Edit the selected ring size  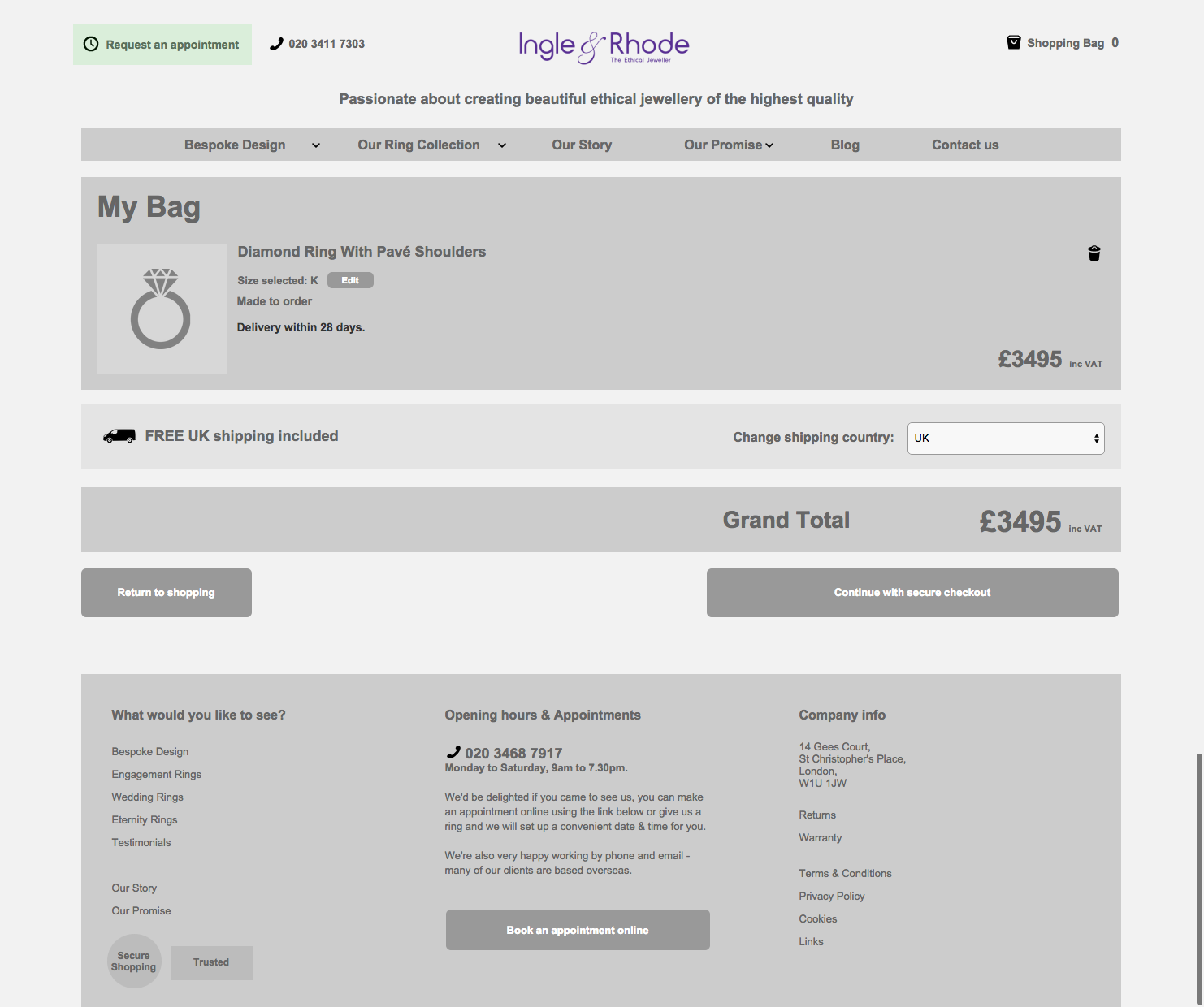(350, 280)
